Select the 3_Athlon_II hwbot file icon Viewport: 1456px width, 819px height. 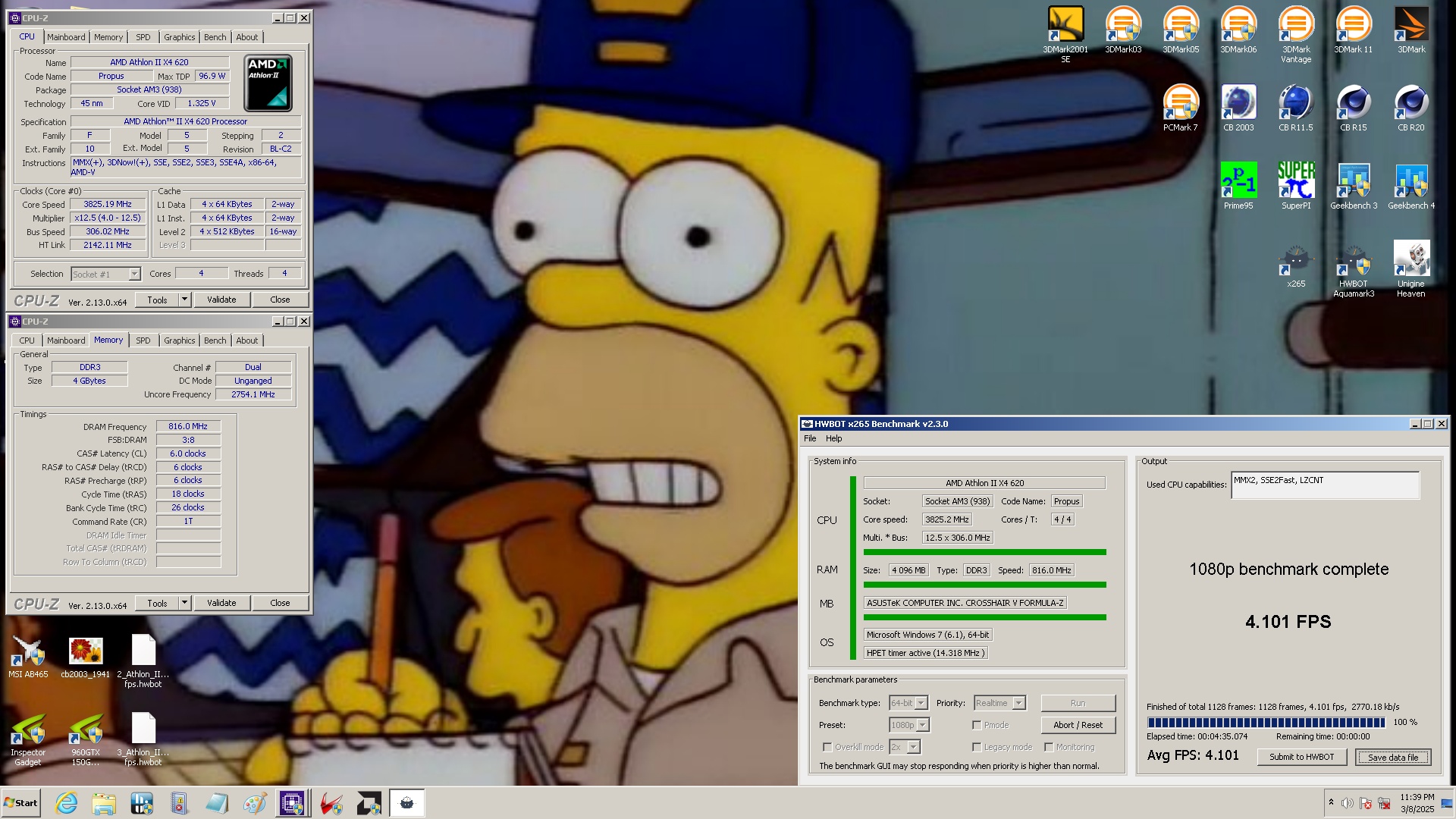(143, 740)
